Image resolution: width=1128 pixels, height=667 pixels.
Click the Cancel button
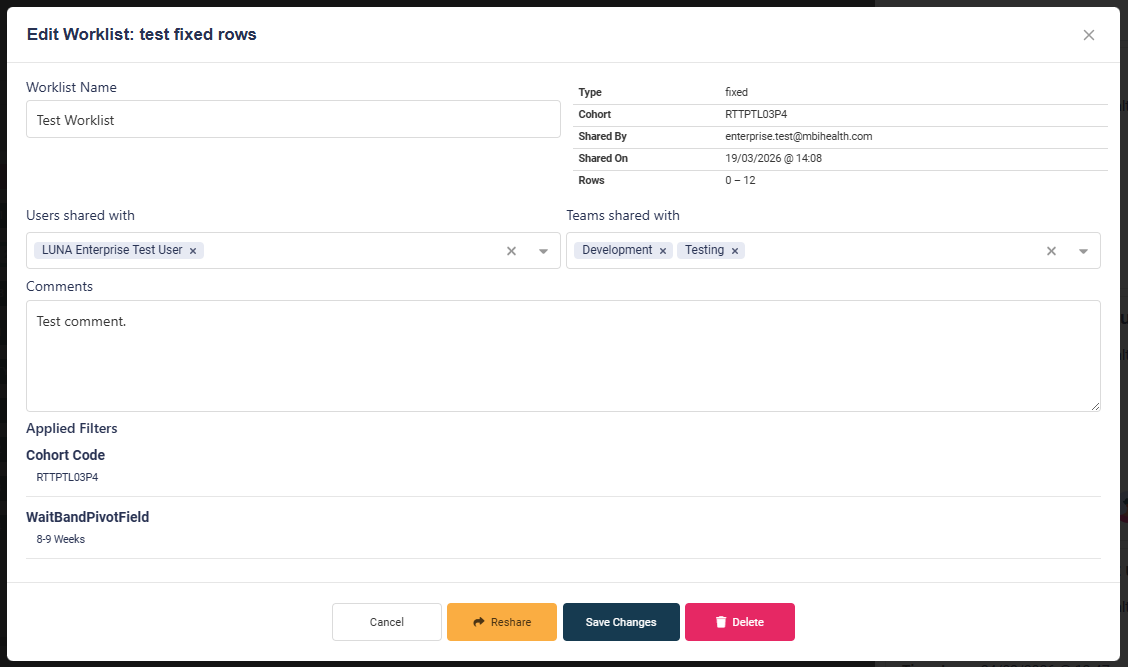coord(386,622)
